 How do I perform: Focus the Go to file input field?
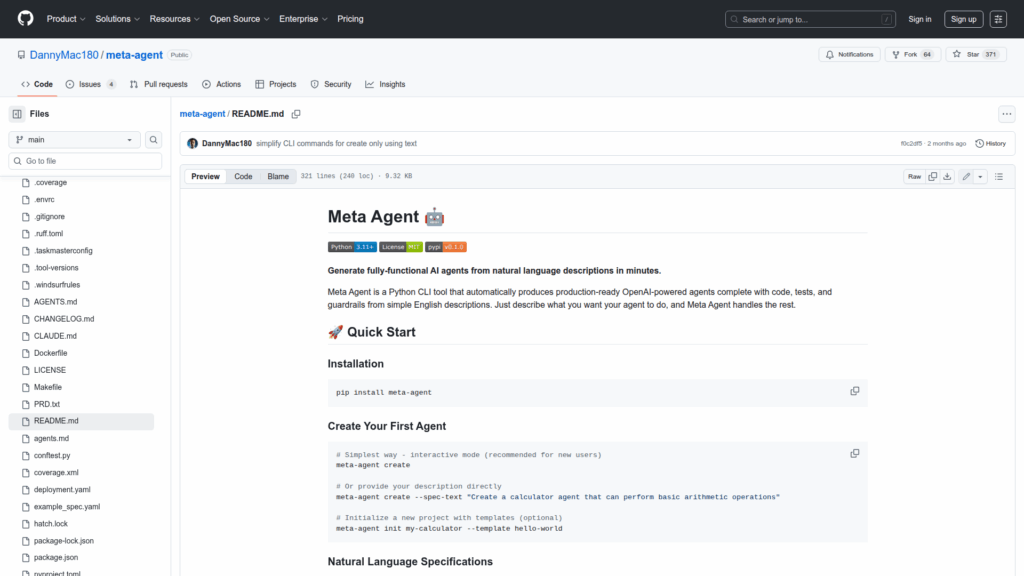click(90, 161)
